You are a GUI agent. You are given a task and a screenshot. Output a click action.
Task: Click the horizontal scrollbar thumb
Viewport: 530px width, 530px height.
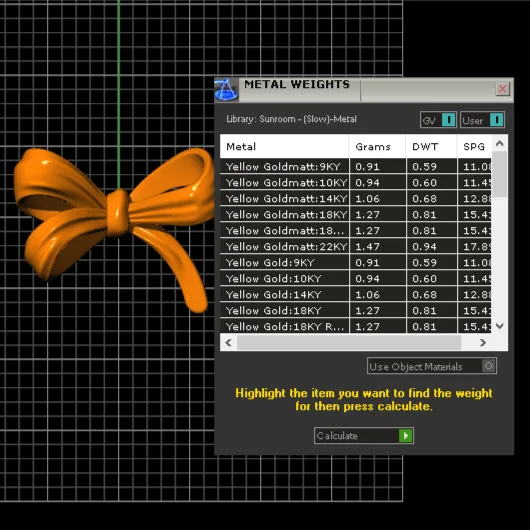(x=349, y=343)
